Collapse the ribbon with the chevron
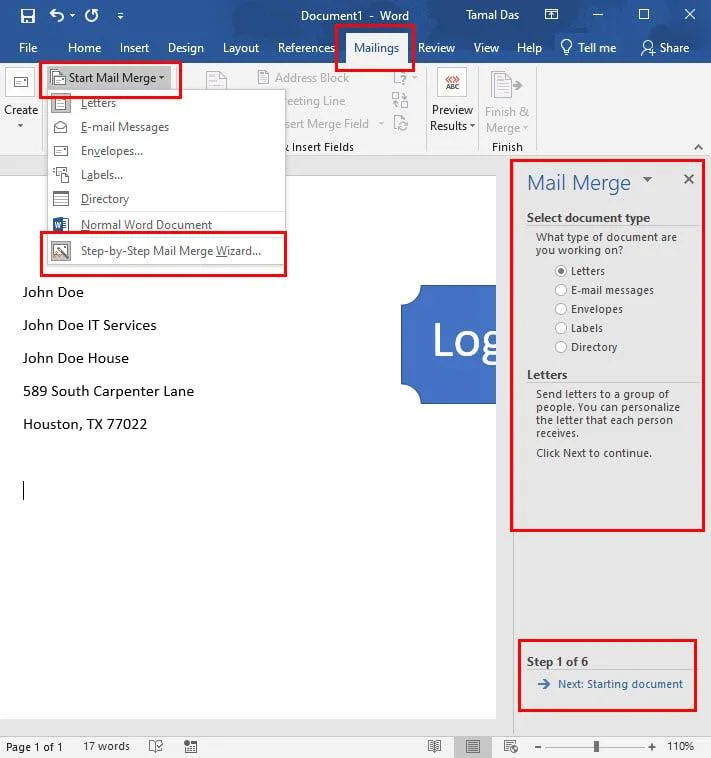This screenshot has width=711, height=758. [x=698, y=147]
